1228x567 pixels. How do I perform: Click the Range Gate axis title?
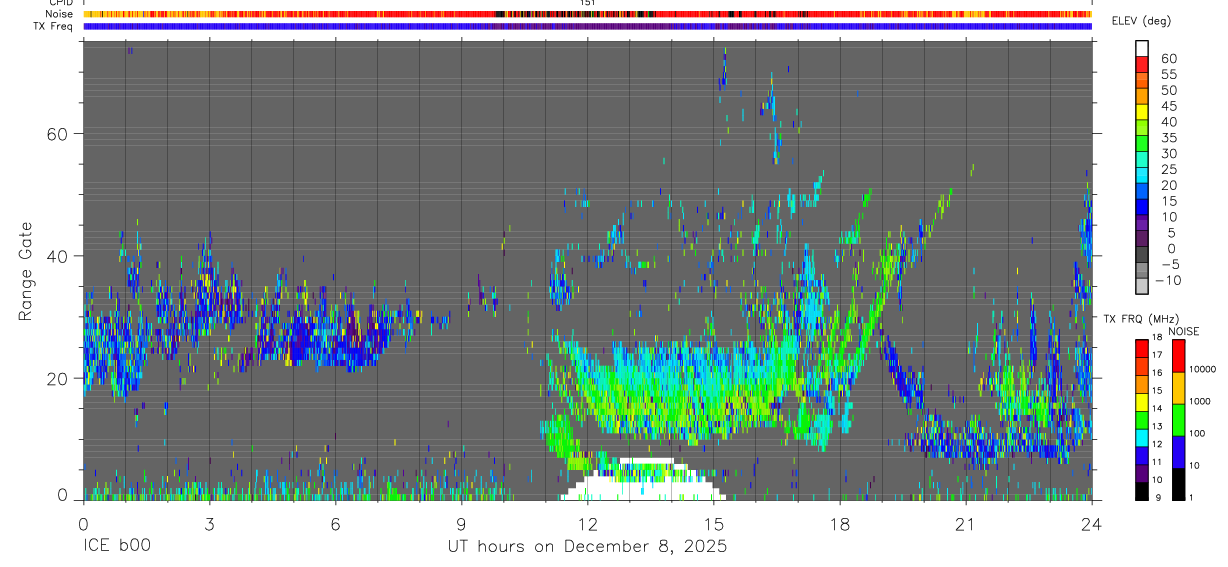[x=25, y=271]
